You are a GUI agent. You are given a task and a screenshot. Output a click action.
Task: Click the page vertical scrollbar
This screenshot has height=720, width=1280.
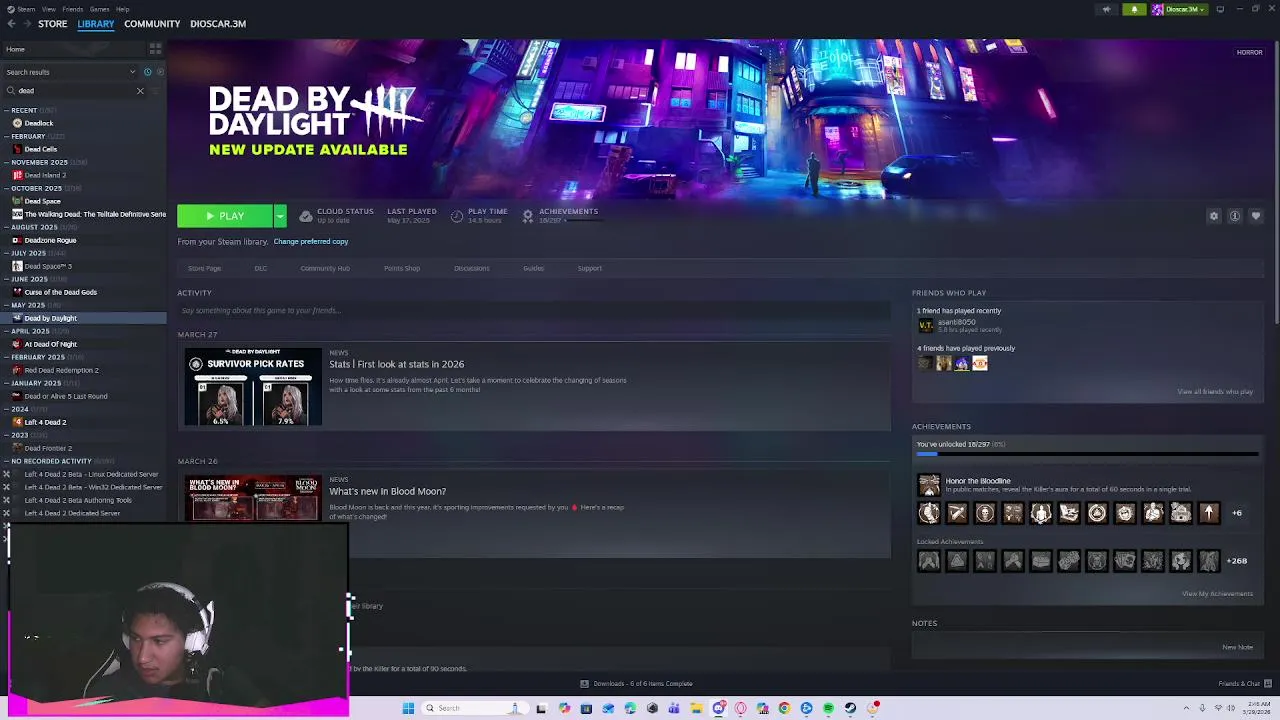click(1276, 180)
